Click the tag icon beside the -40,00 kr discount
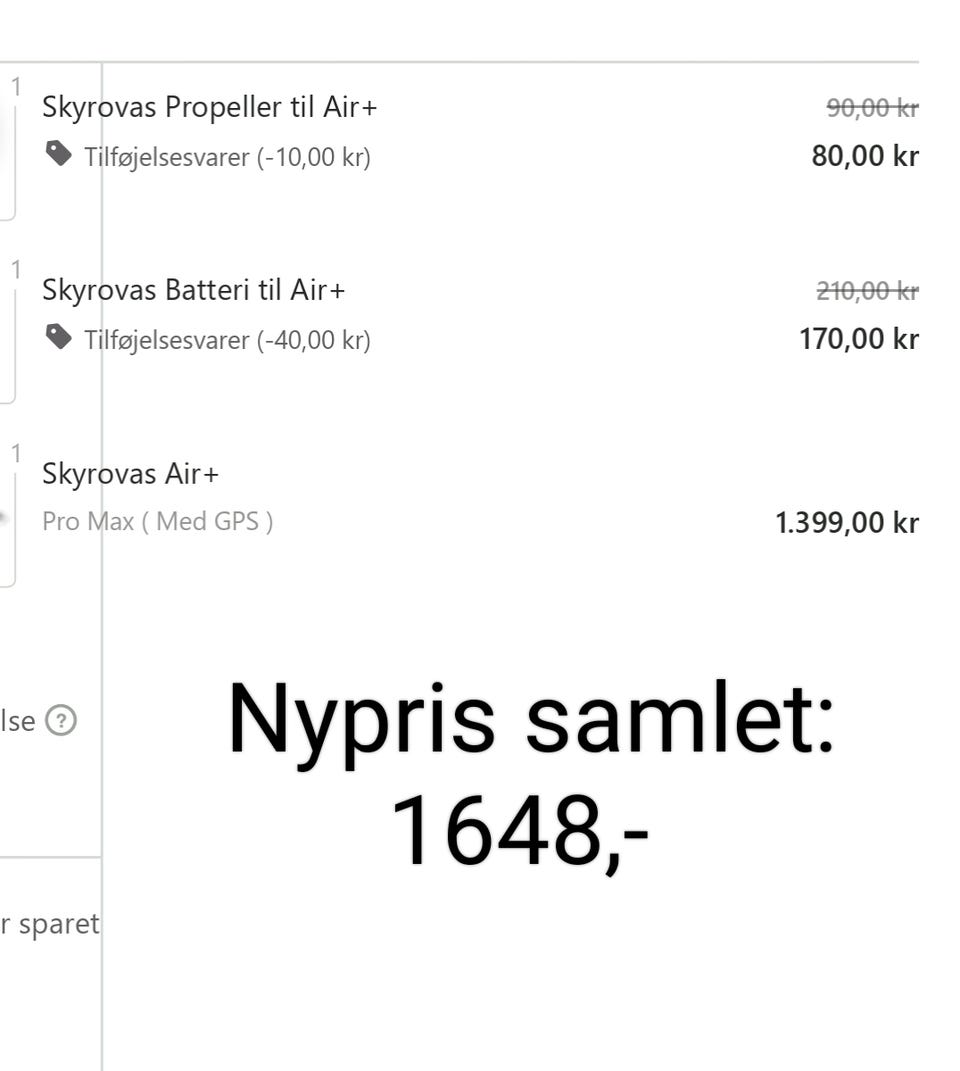The width and height of the screenshot is (960, 1071). (x=59, y=337)
